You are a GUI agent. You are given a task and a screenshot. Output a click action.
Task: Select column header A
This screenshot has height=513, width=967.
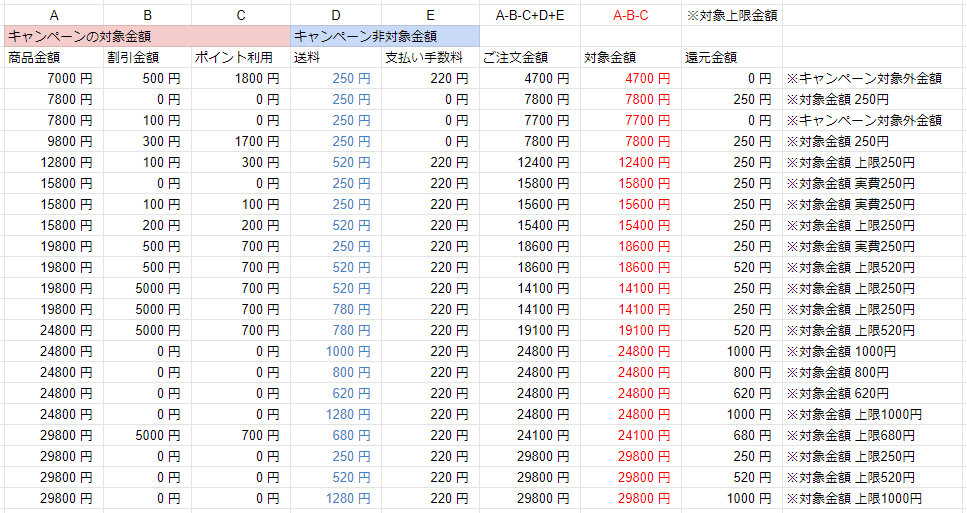(54, 15)
